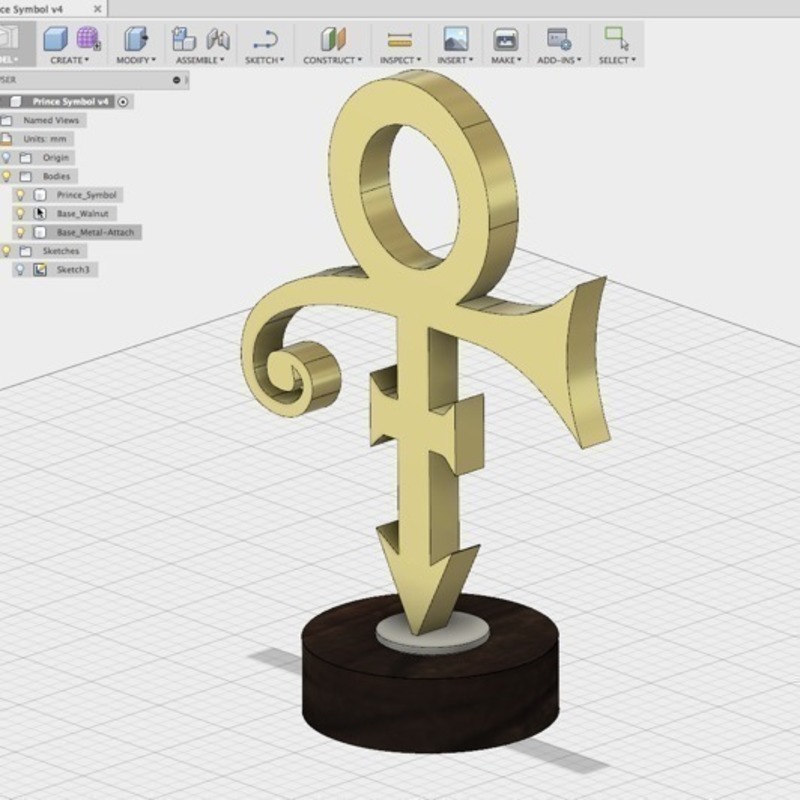Open the SKETCH dropdown menu
Screen dimensions: 800x800
(264, 60)
